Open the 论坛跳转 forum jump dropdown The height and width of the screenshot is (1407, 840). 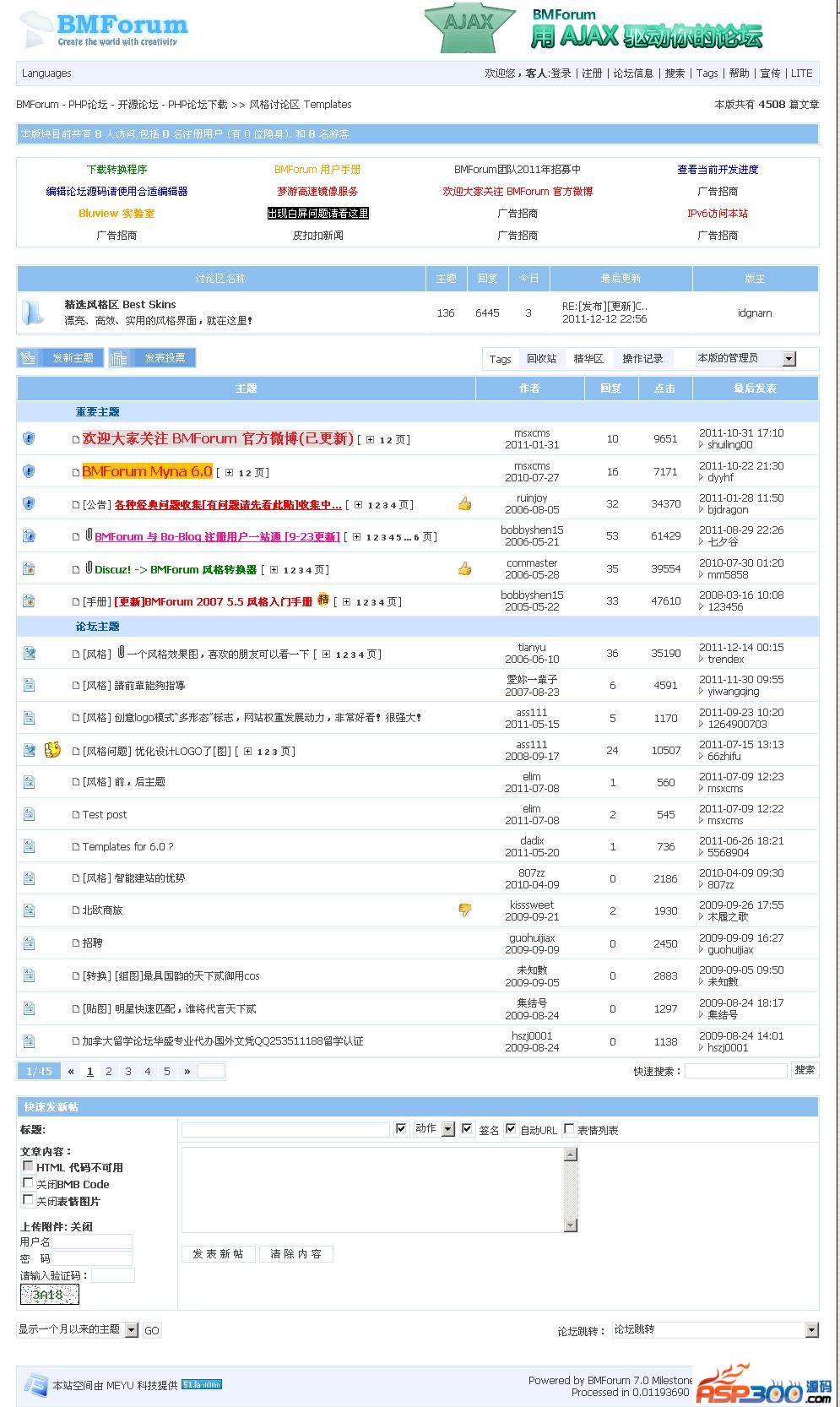click(x=715, y=1330)
